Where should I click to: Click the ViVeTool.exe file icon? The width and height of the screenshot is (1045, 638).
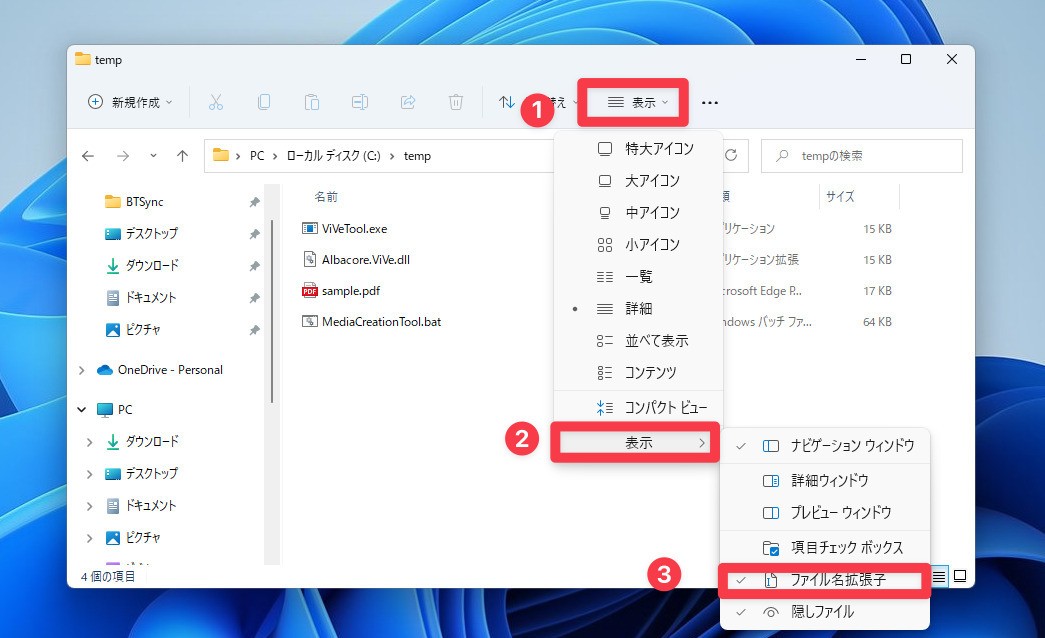click(x=309, y=229)
